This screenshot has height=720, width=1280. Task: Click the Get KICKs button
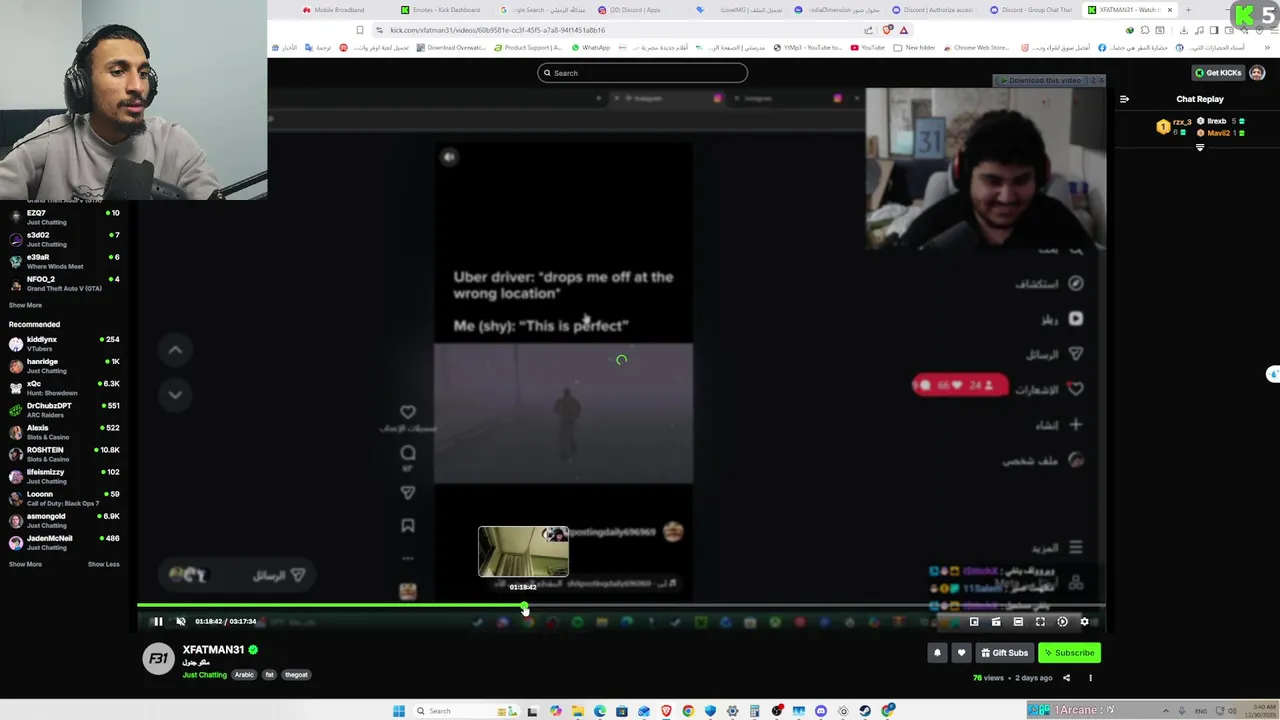[x=1218, y=73]
